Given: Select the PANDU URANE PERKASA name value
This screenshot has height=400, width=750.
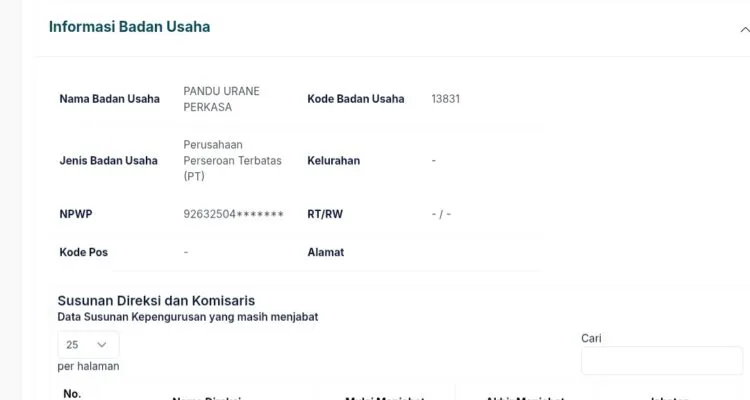Looking at the screenshot, I should click(x=221, y=98).
